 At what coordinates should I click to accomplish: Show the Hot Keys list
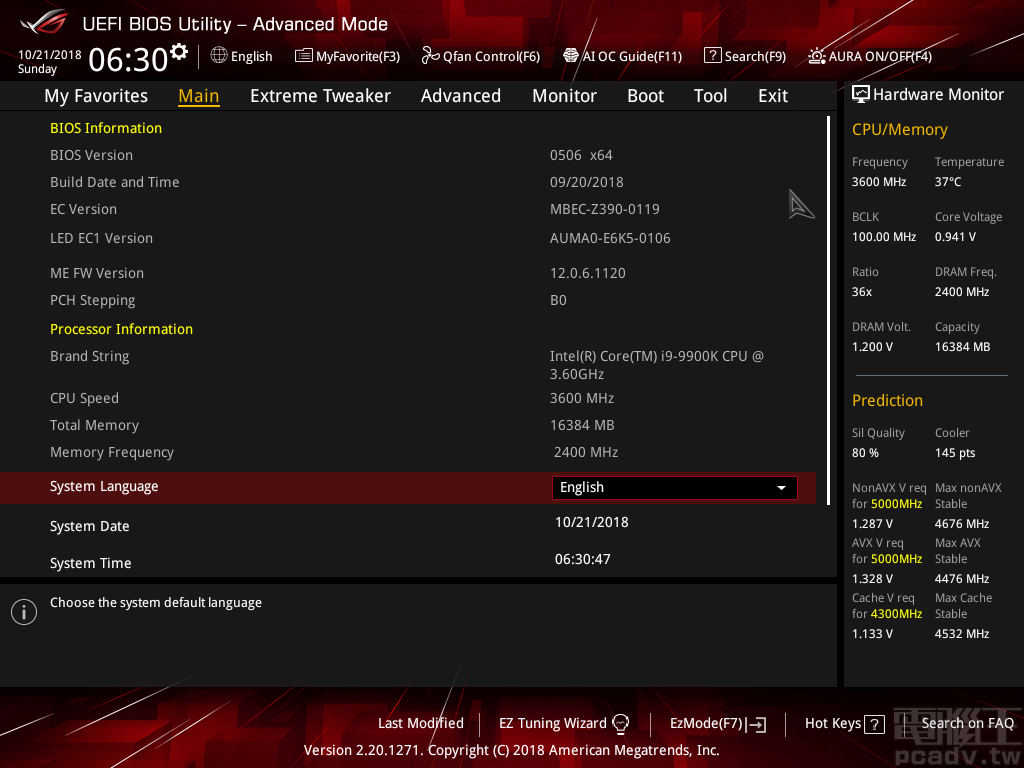point(833,723)
